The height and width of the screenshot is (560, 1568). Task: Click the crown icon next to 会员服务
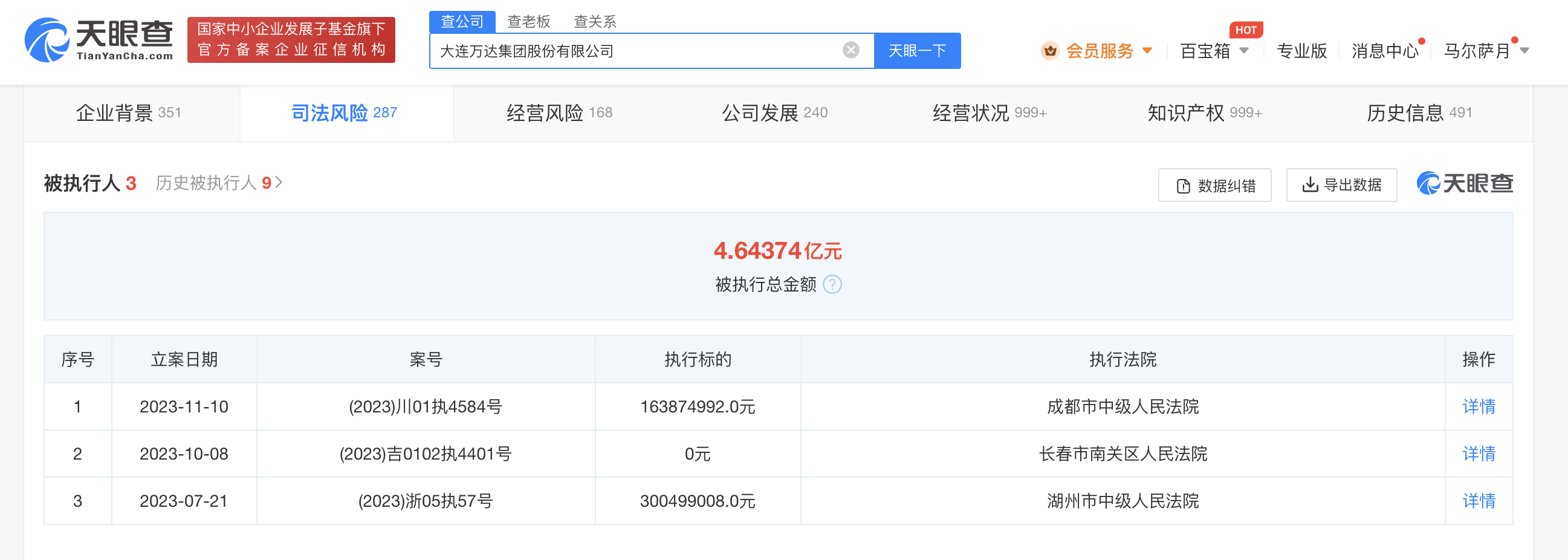(1050, 51)
